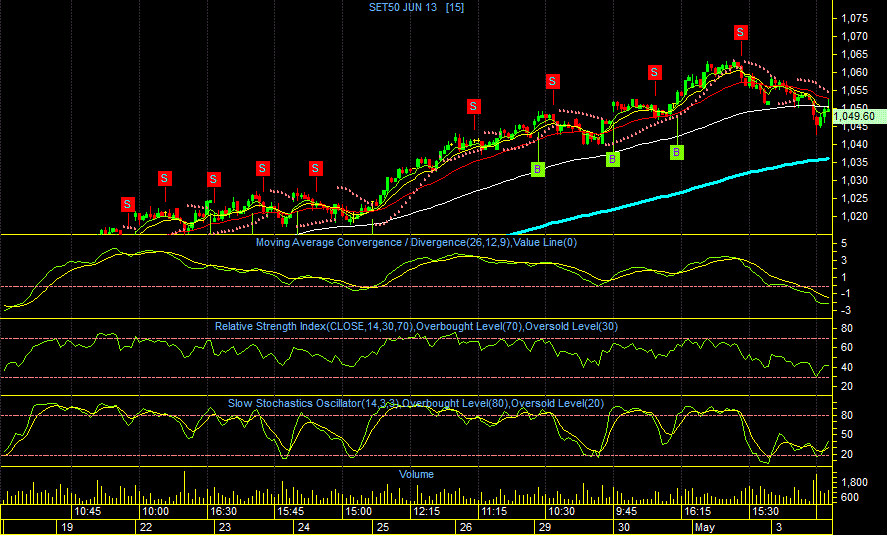Screen dimensions: 887x535
Task: Click the RSI scale value 40
Action: pos(847,368)
